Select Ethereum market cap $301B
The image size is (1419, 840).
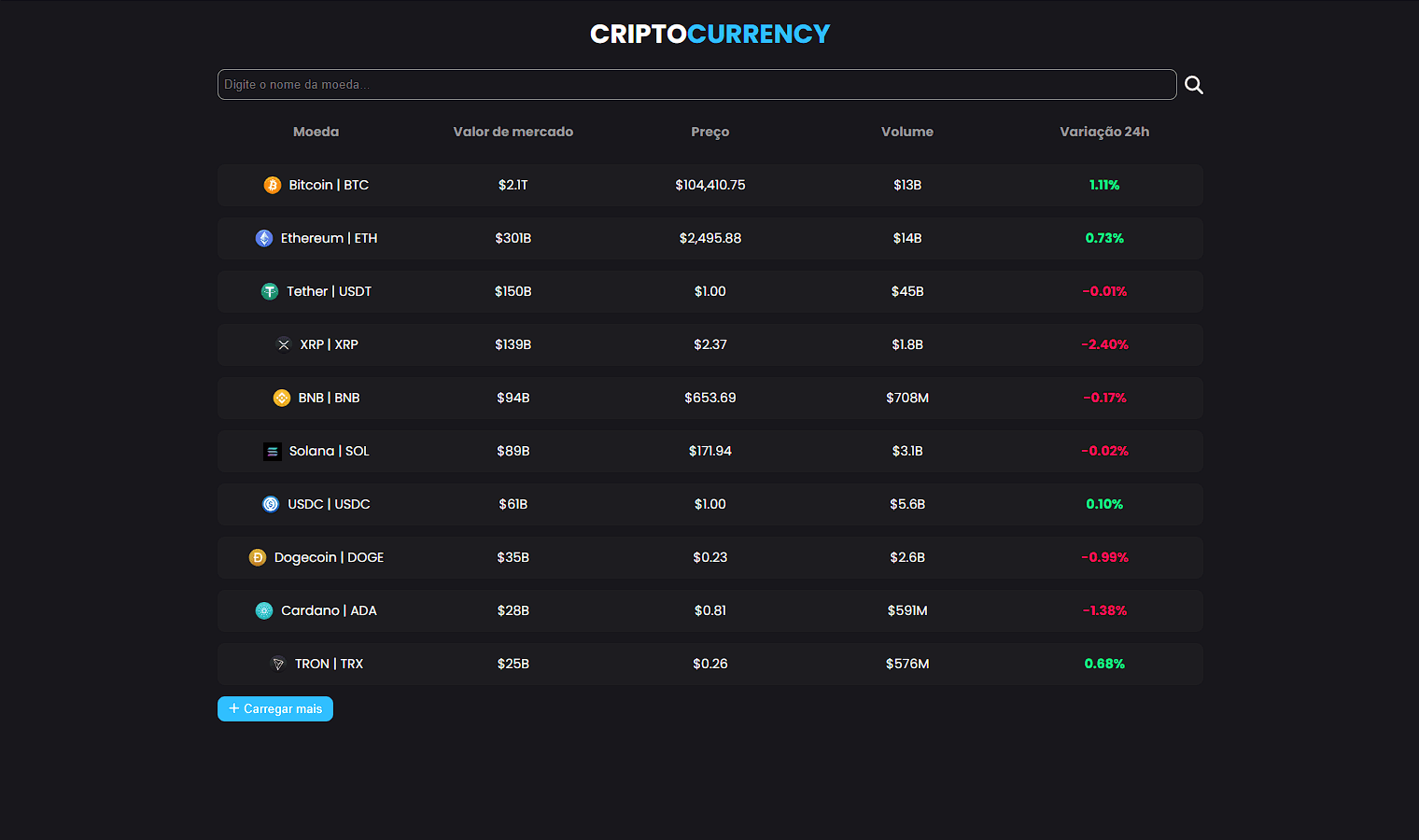[513, 238]
